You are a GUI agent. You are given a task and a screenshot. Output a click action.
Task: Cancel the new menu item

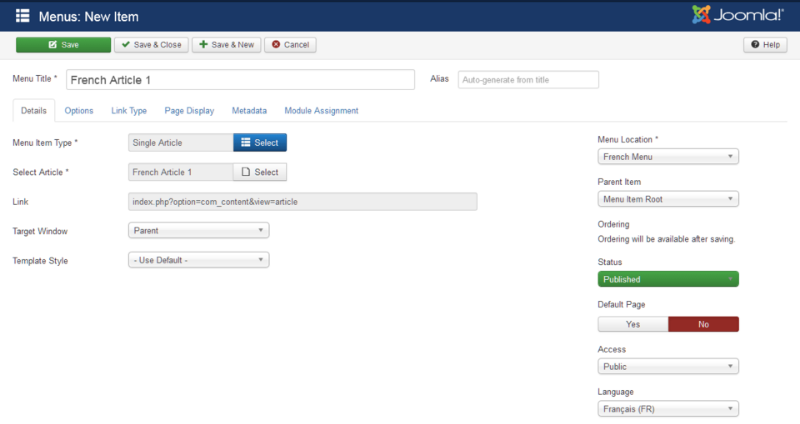(x=290, y=45)
